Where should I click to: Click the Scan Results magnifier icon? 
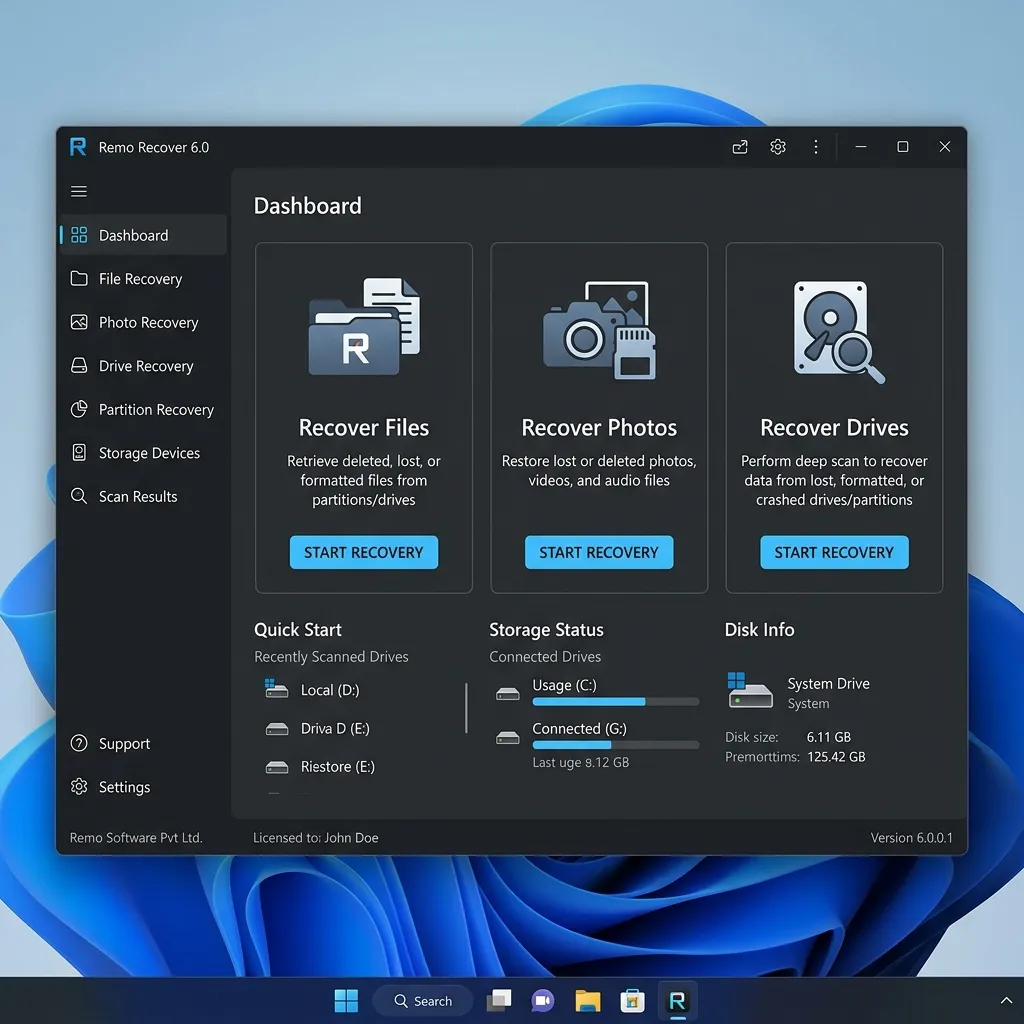pyautogui.click(x=79, y=496)
